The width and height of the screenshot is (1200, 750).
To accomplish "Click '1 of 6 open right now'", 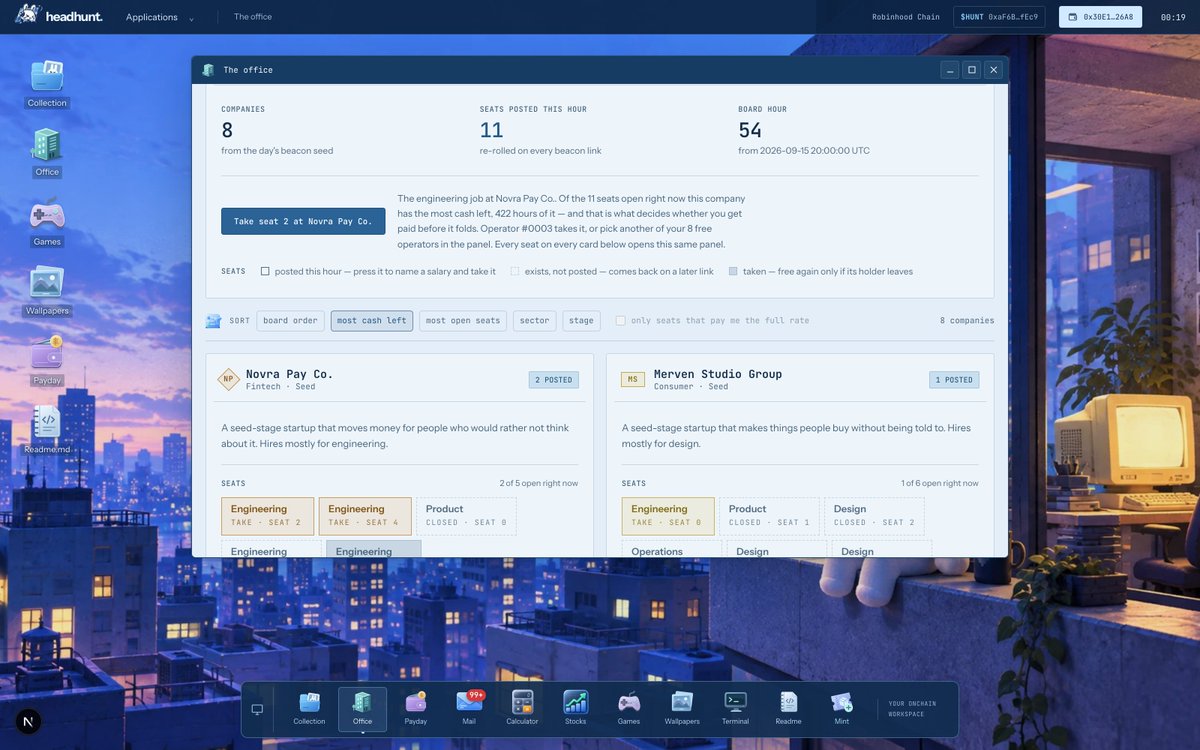I will coord(940,483).
